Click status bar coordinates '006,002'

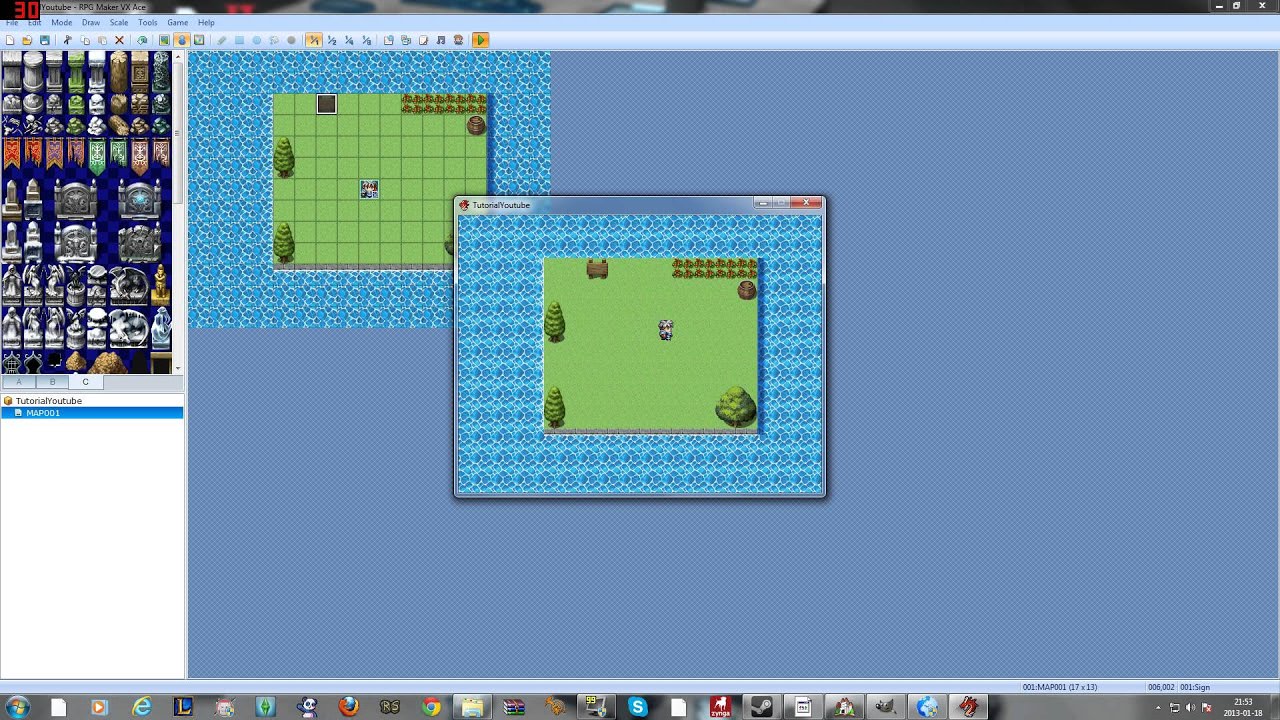point(1161,687)
